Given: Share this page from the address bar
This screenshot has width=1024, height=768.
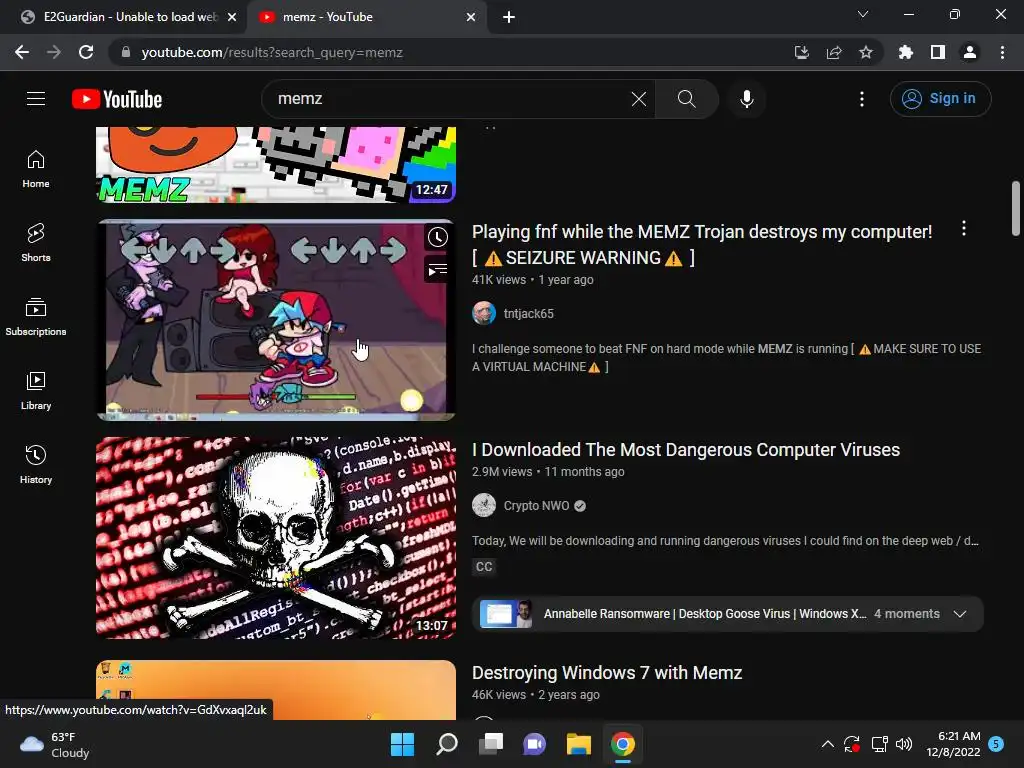Looking at the screenshot, I should pyautogui.click(x=833, y=52).
